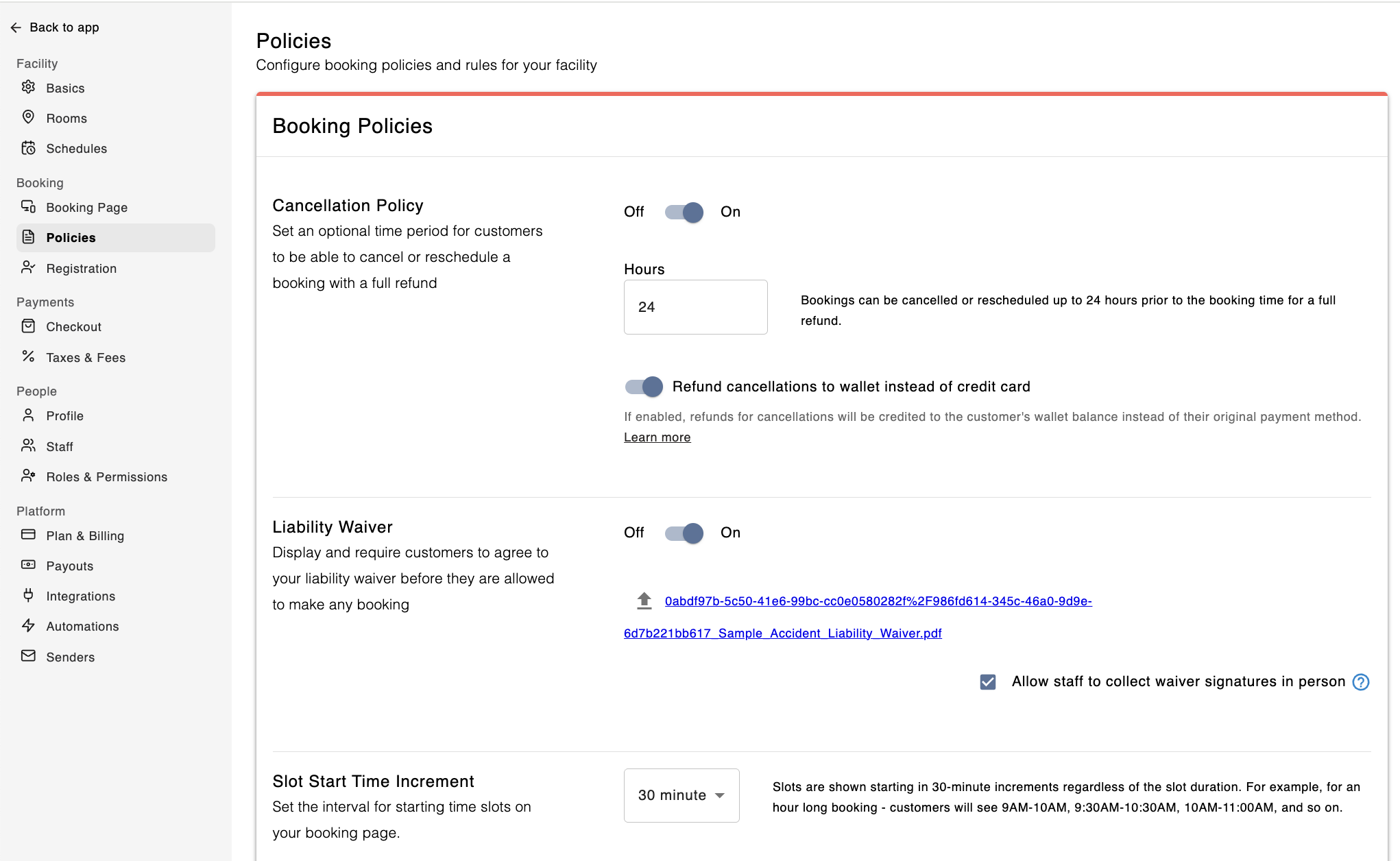Image resolution: width=1400 pixels, height=861 pixels.
Task: Click the upload icon beside waiver file
Action: 644,601
